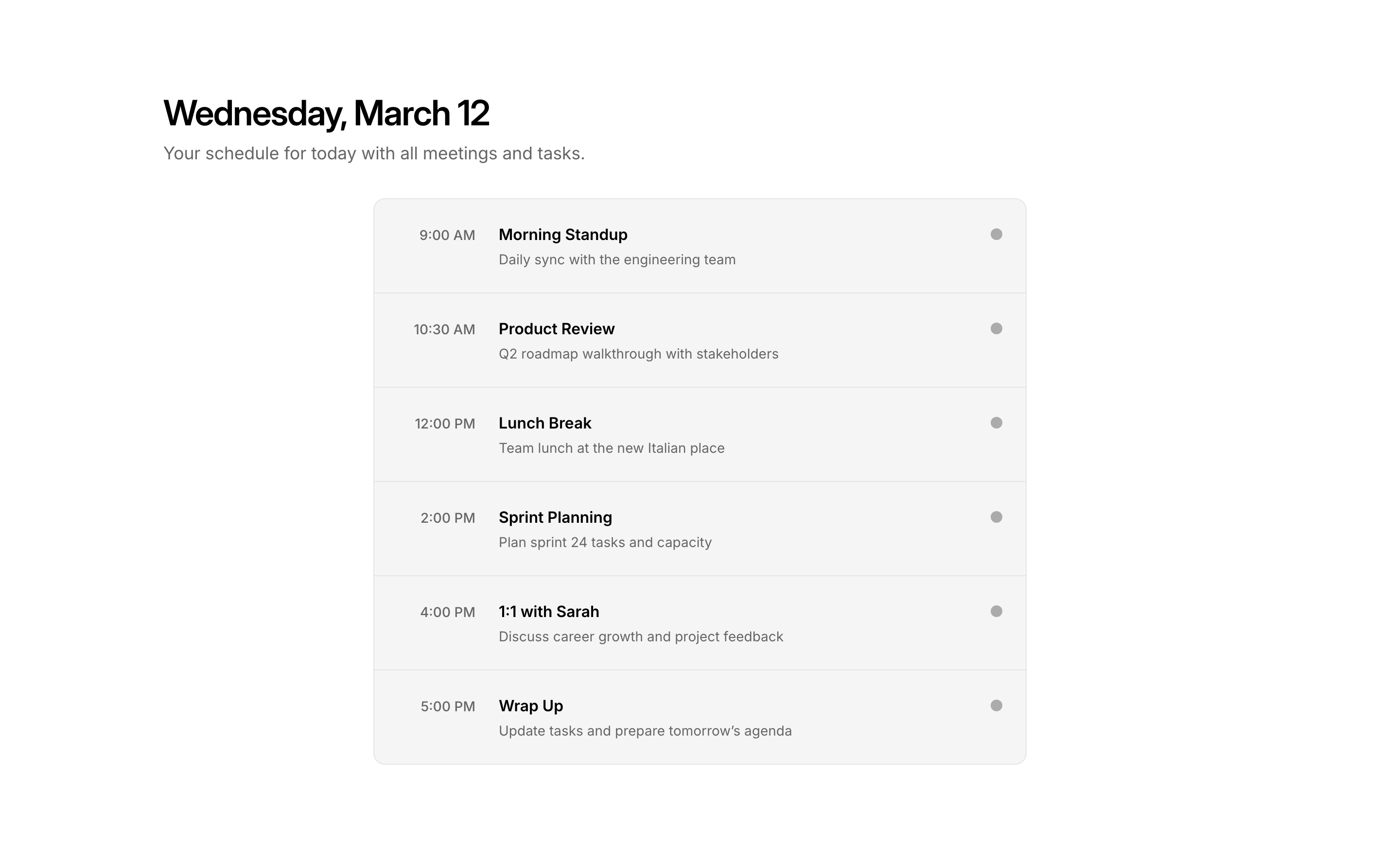Open the Wrap Up event title
Image resolution: width=1400 pixels, height=858 pixels.
coord(531,706)
